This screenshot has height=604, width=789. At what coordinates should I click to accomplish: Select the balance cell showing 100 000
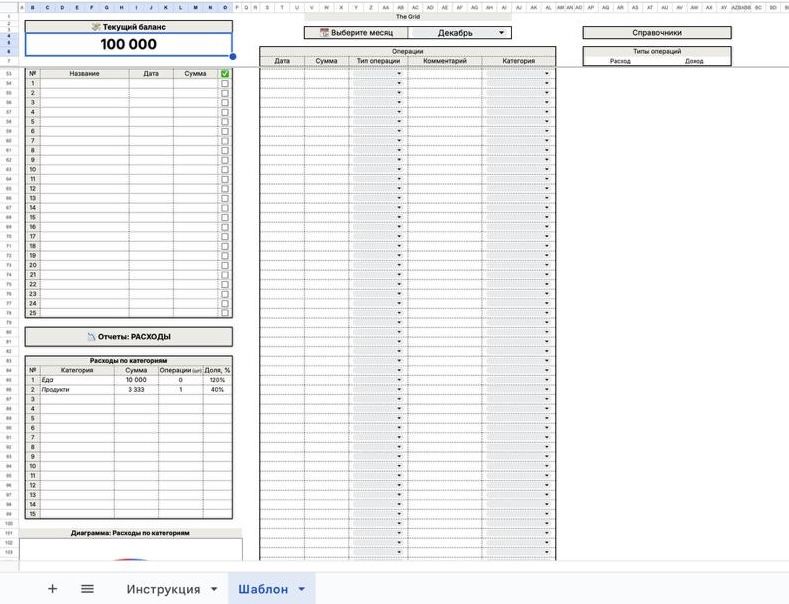pyautogui.click(x=128, y=44)
